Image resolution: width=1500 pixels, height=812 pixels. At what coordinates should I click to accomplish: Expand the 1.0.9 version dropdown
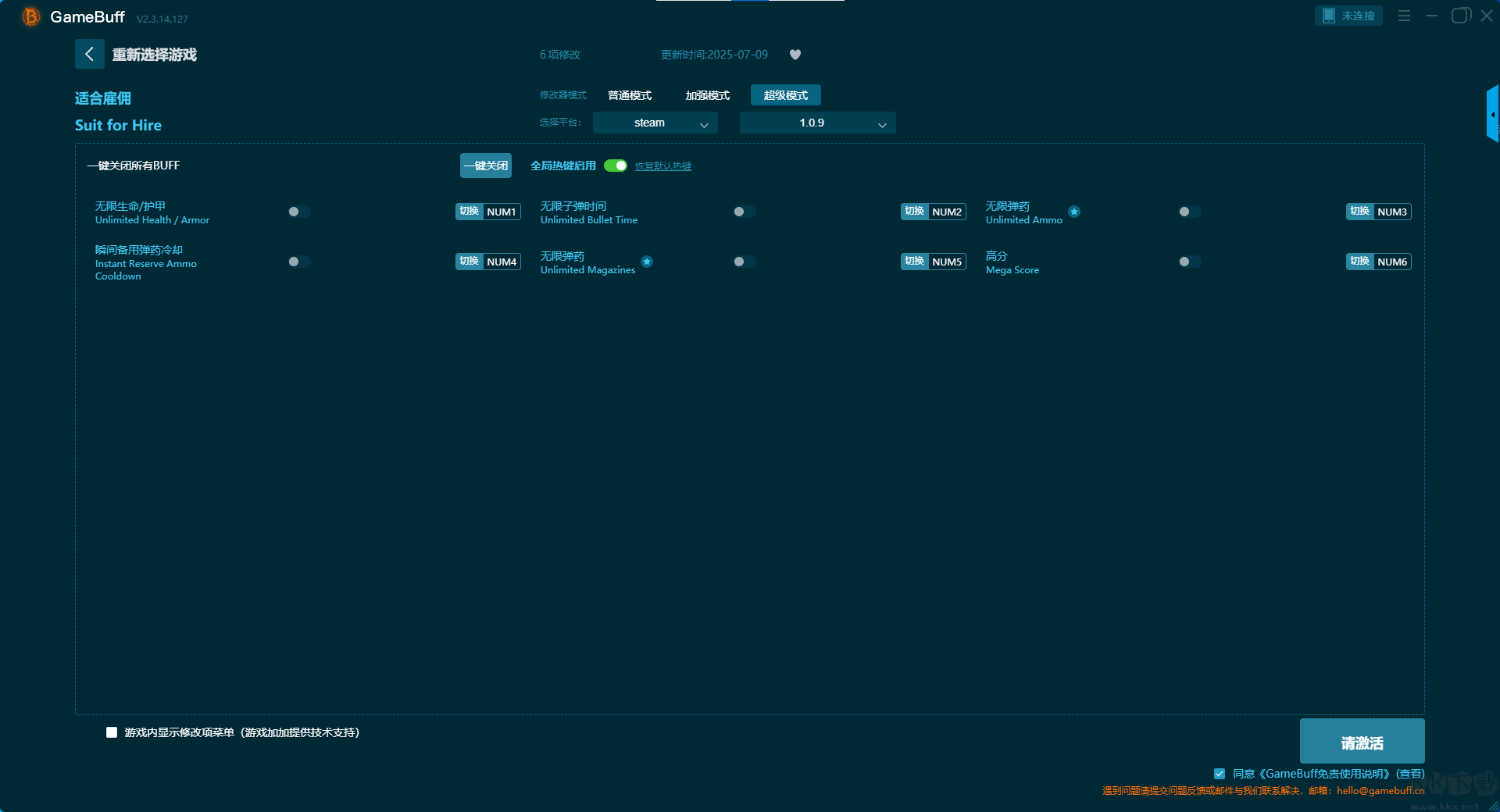click(x=817, y=123)
